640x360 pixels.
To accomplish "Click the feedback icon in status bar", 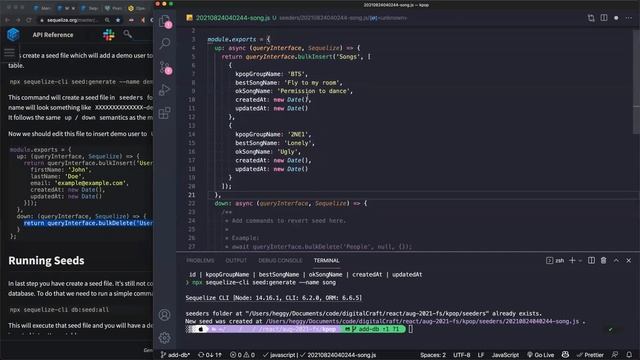I will (615, 355).
